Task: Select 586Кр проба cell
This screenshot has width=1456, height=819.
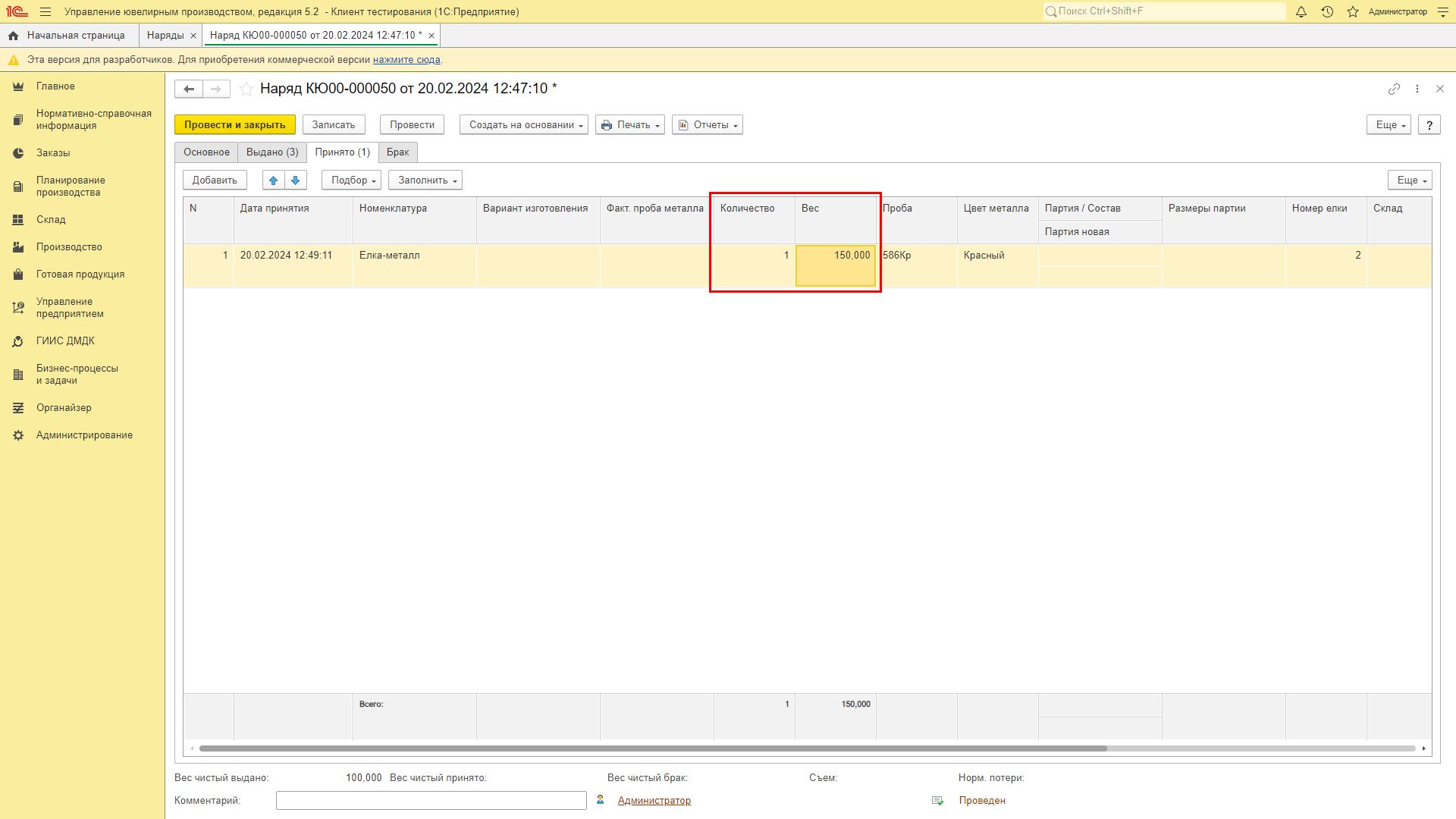Action: pyautogui.click(x=917, y=265)
